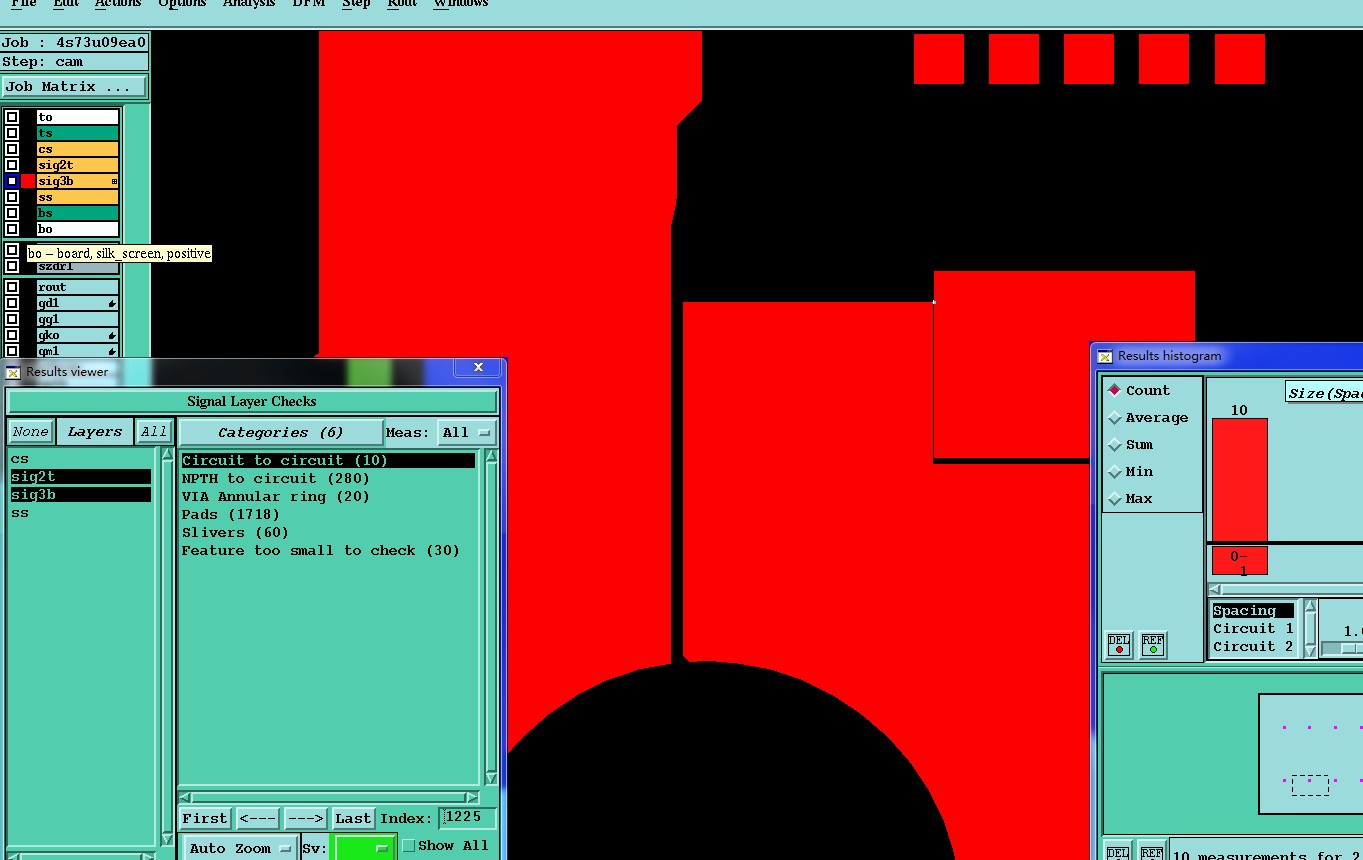1363x860 pixels.
Task: Select the Max radio option
Action: pos(1114,499)
